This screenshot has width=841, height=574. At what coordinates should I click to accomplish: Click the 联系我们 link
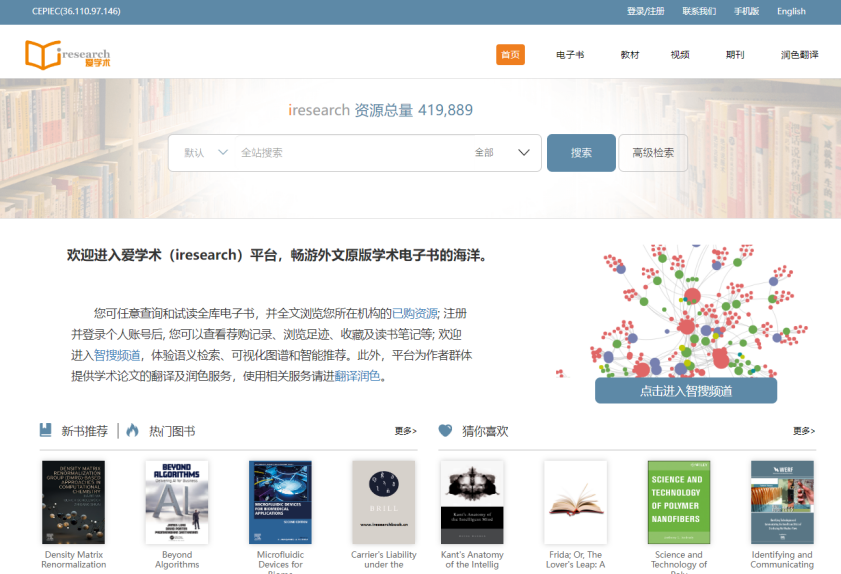click(x=699, y=11)
